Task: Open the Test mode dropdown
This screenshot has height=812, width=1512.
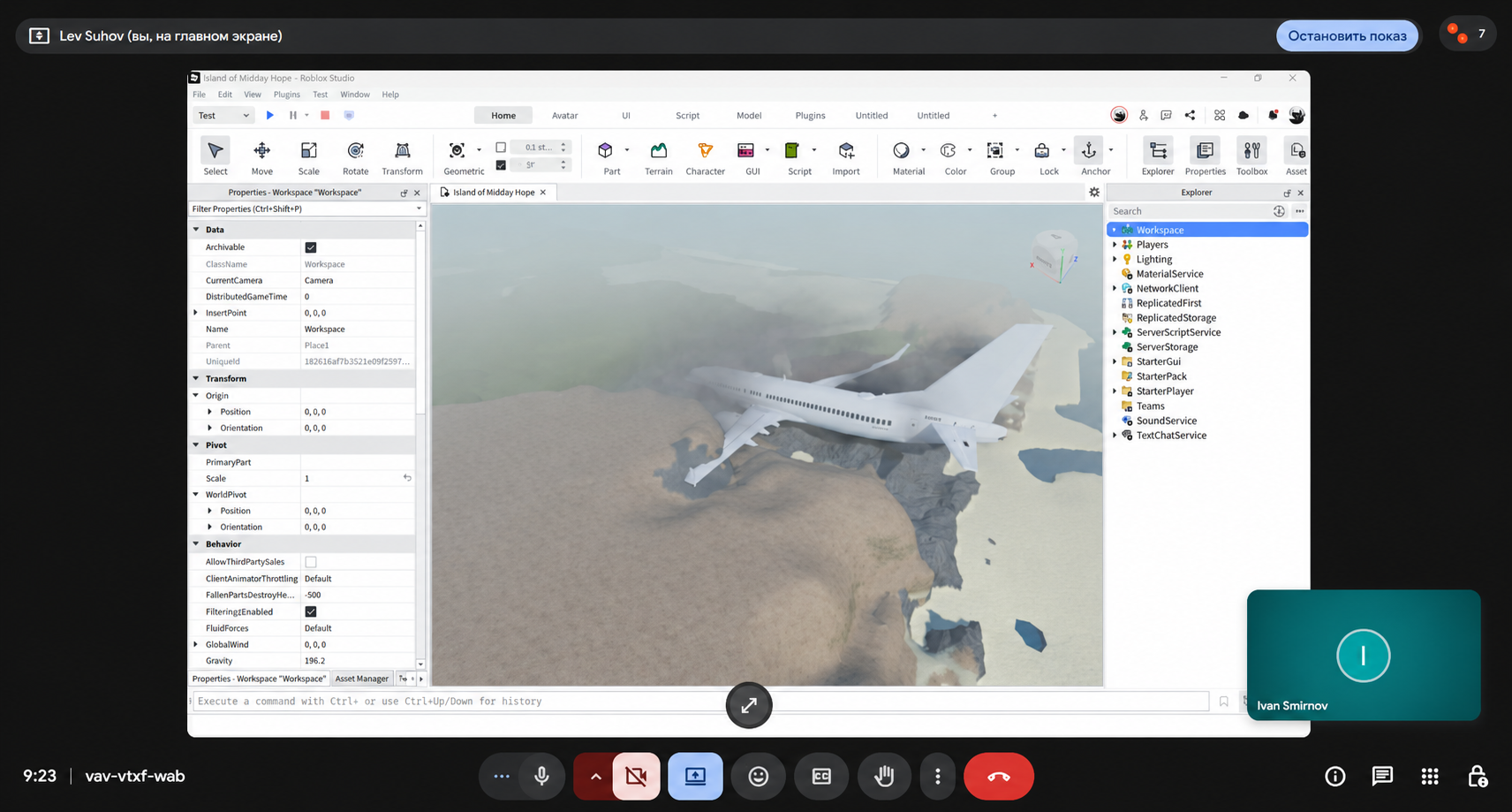Action: click(223, 115)
